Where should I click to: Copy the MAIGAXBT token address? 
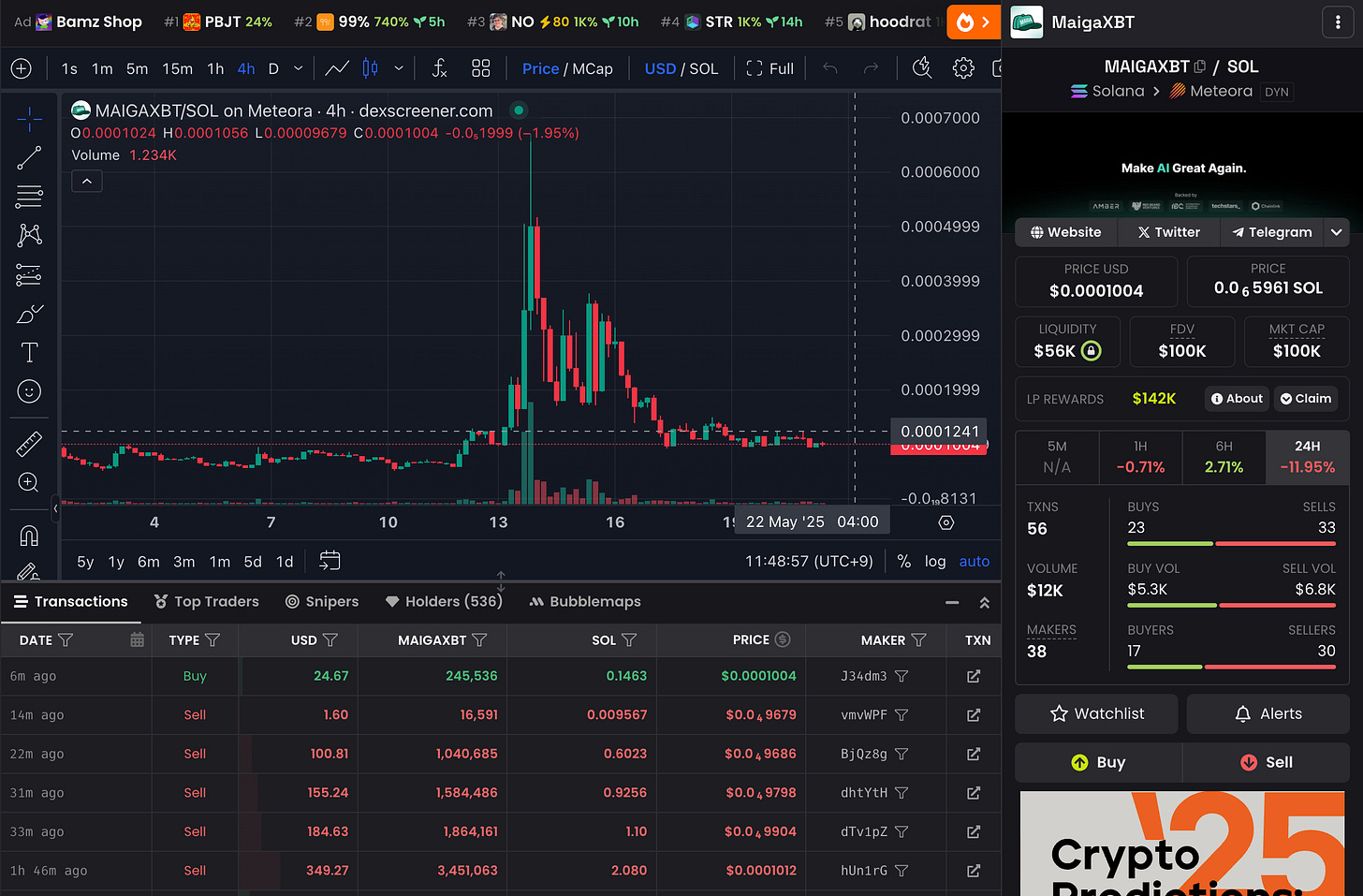tap(1200, 66)
